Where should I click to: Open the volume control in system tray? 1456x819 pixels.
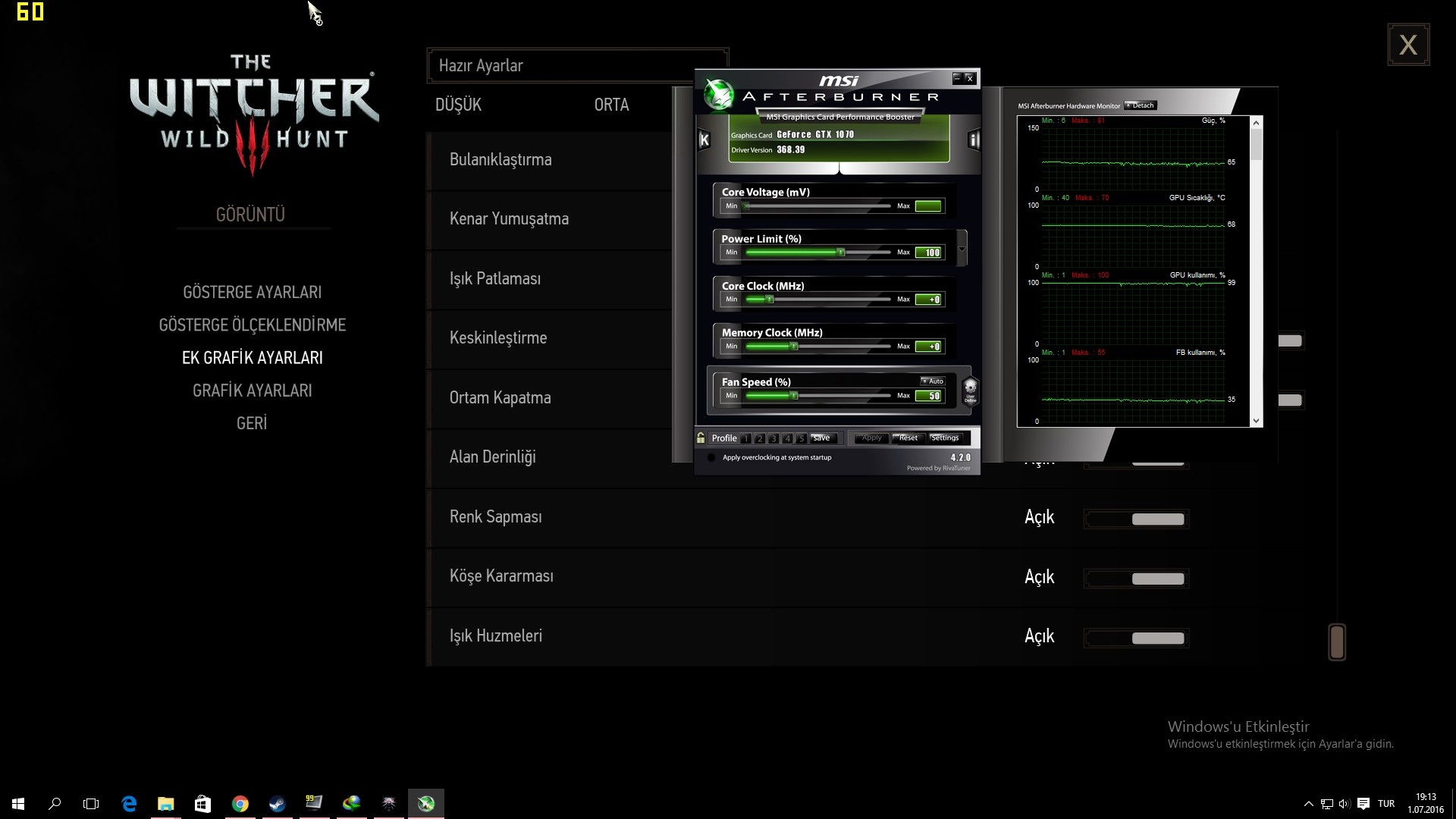pos(1345,804)
